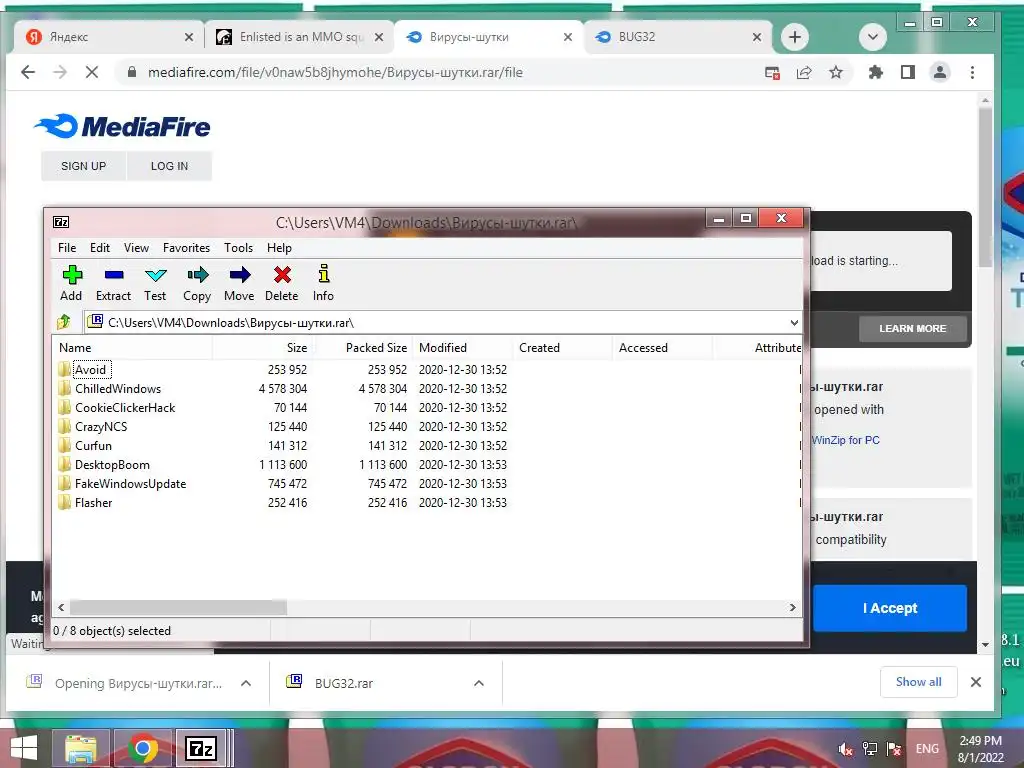Click the Add toolbar icon in 7-Zip
The image size is (1024, 768).
(x=71, y=283)
